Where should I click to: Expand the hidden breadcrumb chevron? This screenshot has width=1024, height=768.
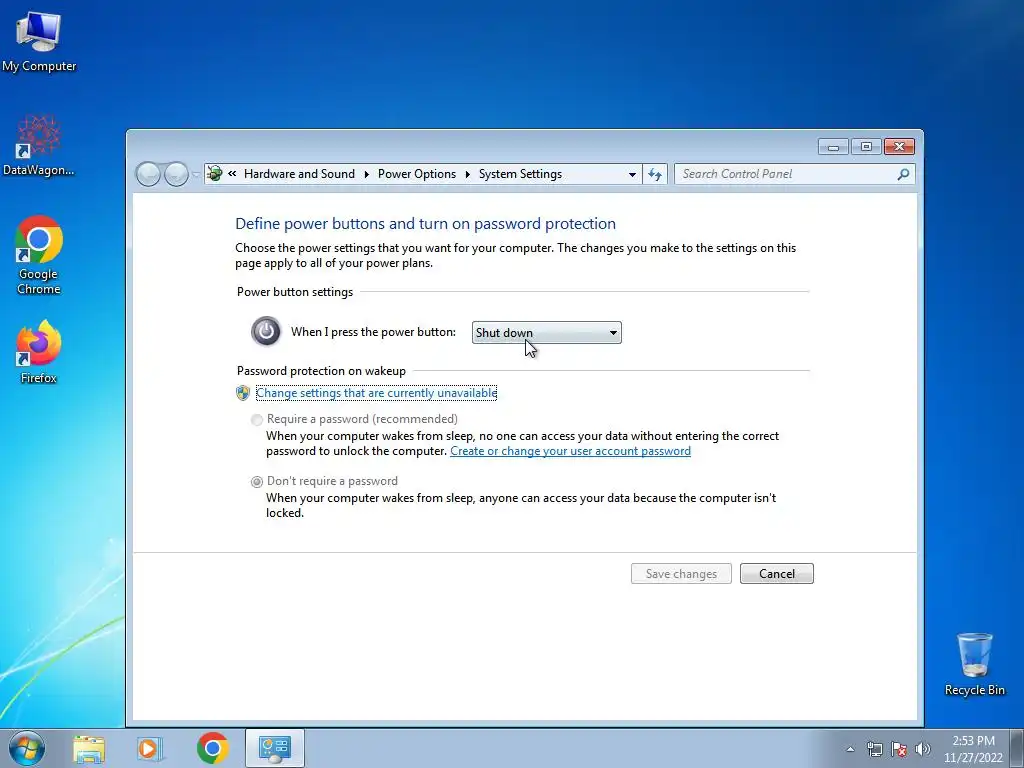coord(232,174)
